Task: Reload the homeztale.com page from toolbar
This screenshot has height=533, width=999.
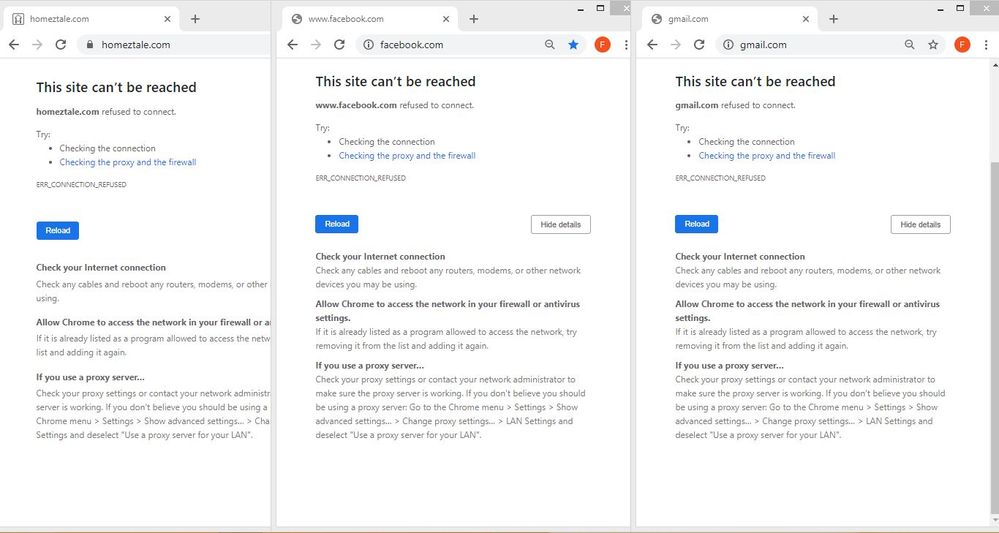Action: coord(61,45)
